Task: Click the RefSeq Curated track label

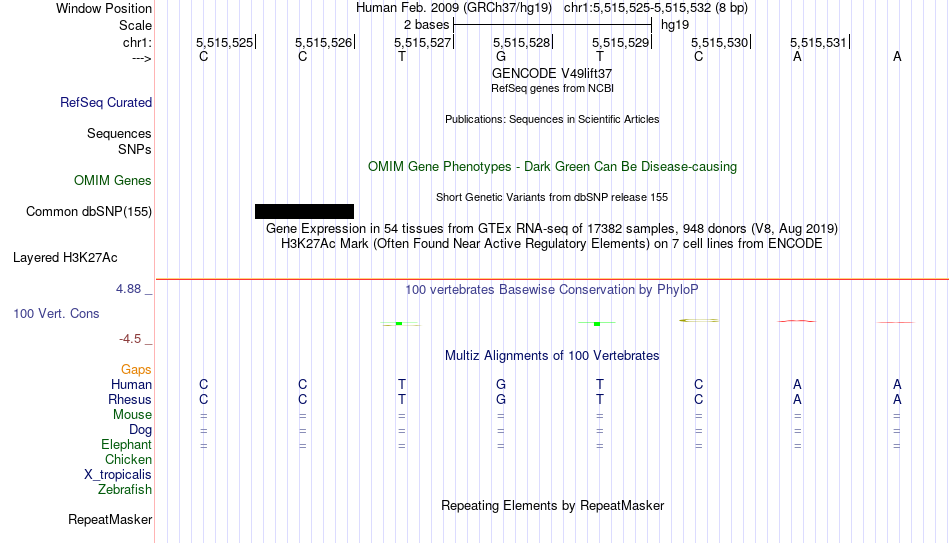Action: [105, 102]
